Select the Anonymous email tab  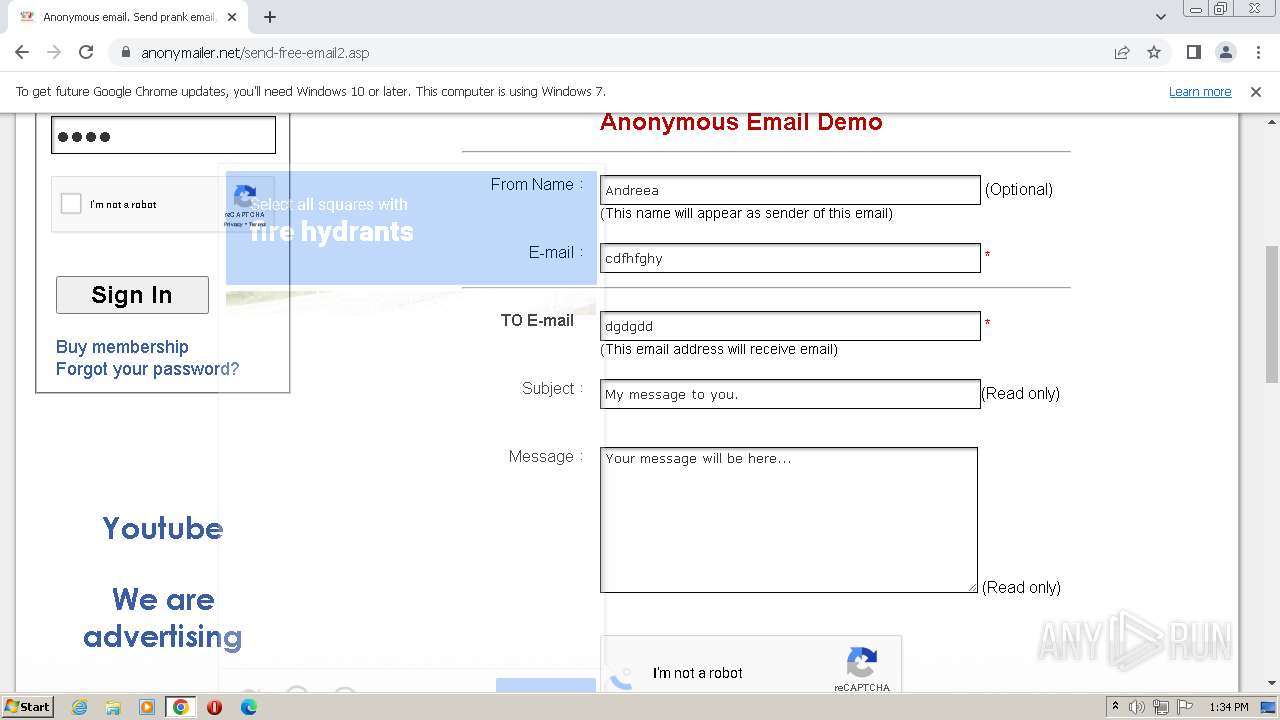[128, 17]
